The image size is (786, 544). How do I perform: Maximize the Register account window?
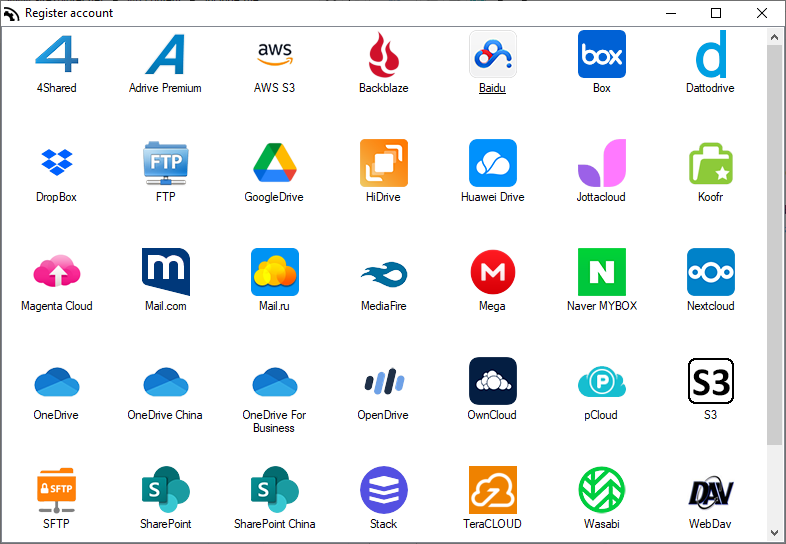click(x=716, y=13)
